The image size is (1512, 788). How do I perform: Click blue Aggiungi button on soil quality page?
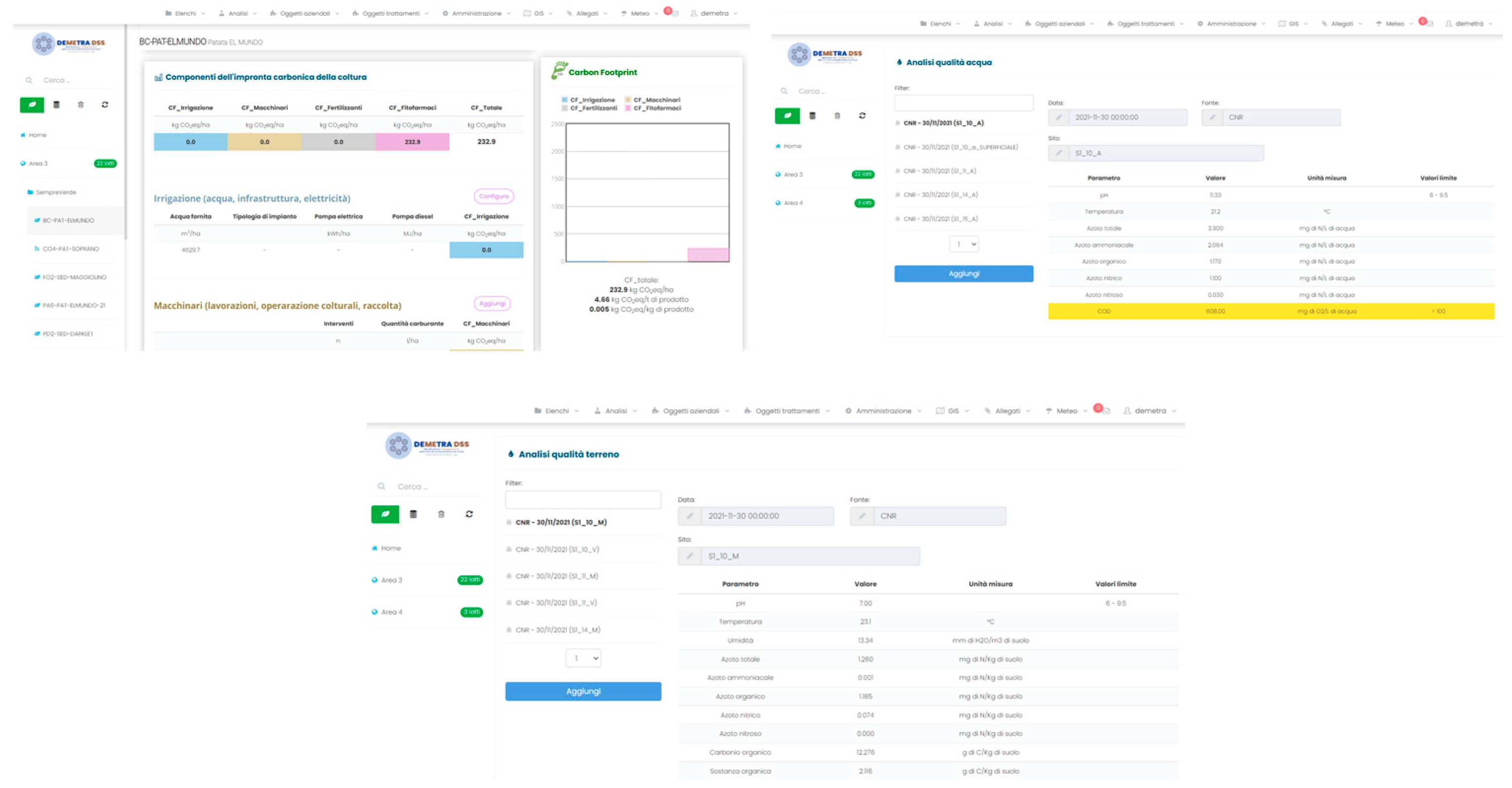(583, 691)
